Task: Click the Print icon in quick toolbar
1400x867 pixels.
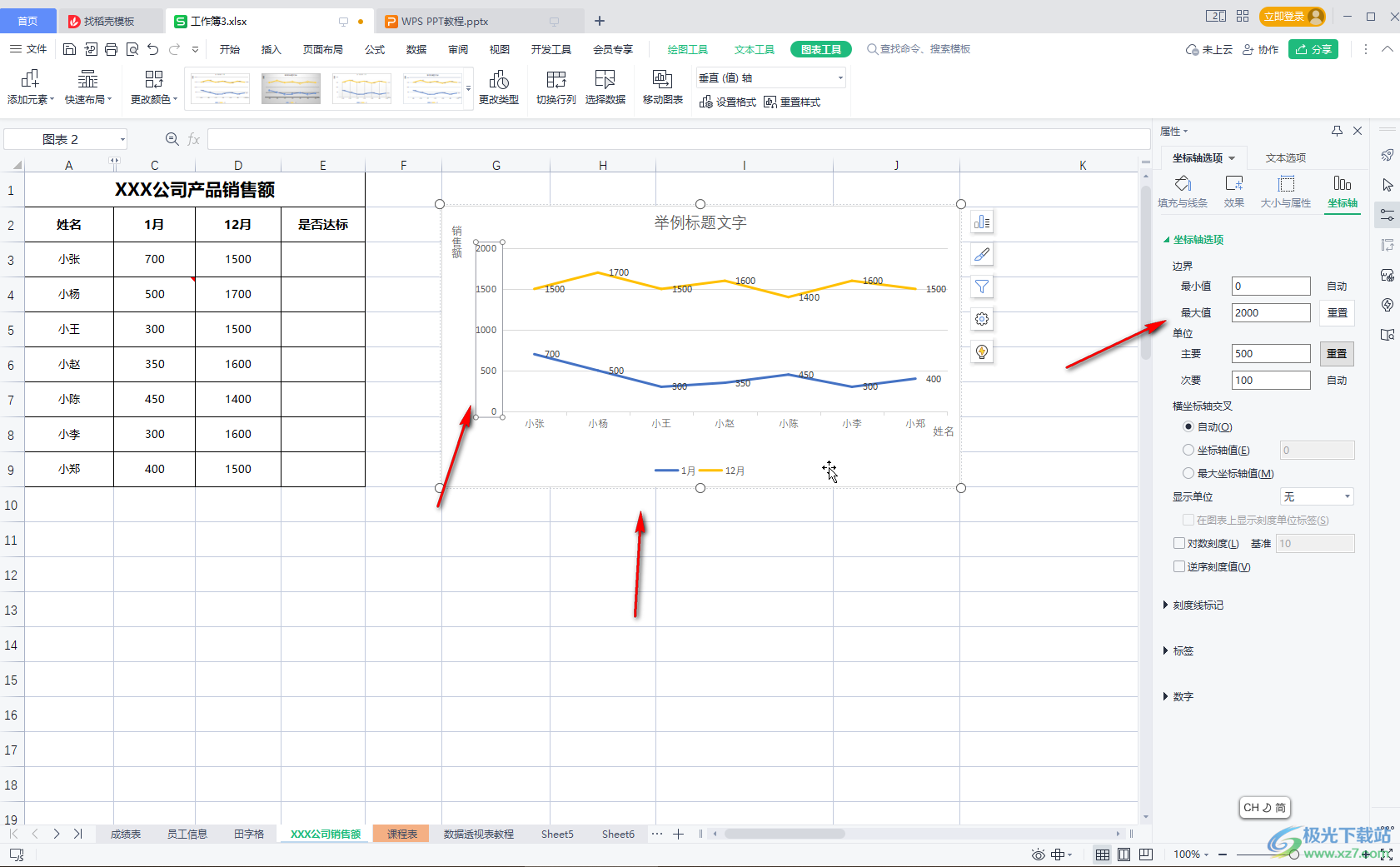Action: 112,49
